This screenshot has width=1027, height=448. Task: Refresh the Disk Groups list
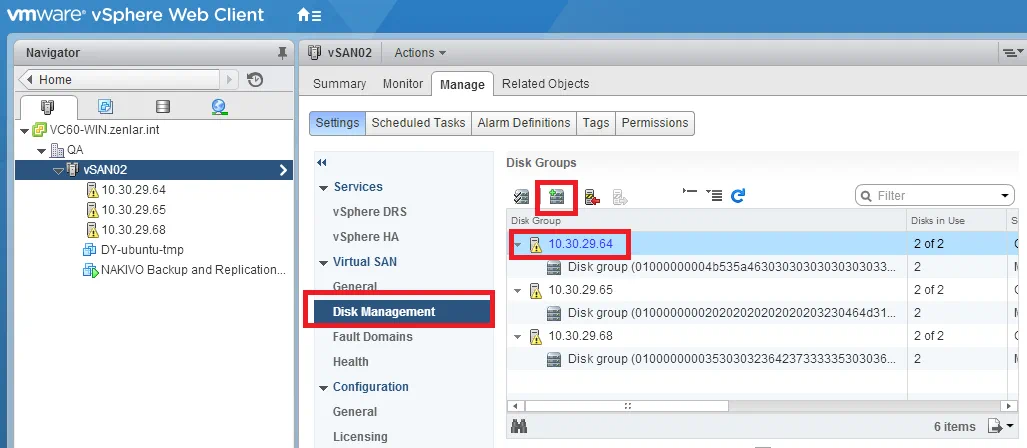tap(738, 196)
